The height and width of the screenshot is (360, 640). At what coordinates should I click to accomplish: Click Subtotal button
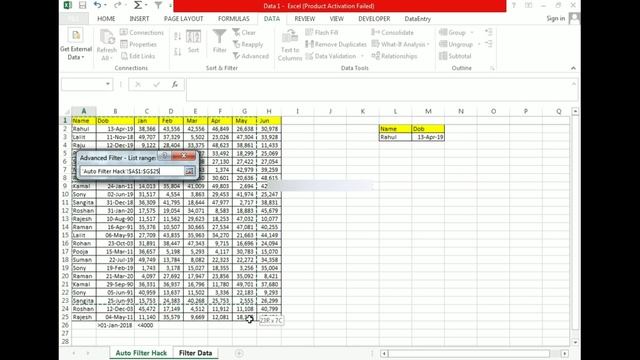pyautogui.click(x=455, y=56)
